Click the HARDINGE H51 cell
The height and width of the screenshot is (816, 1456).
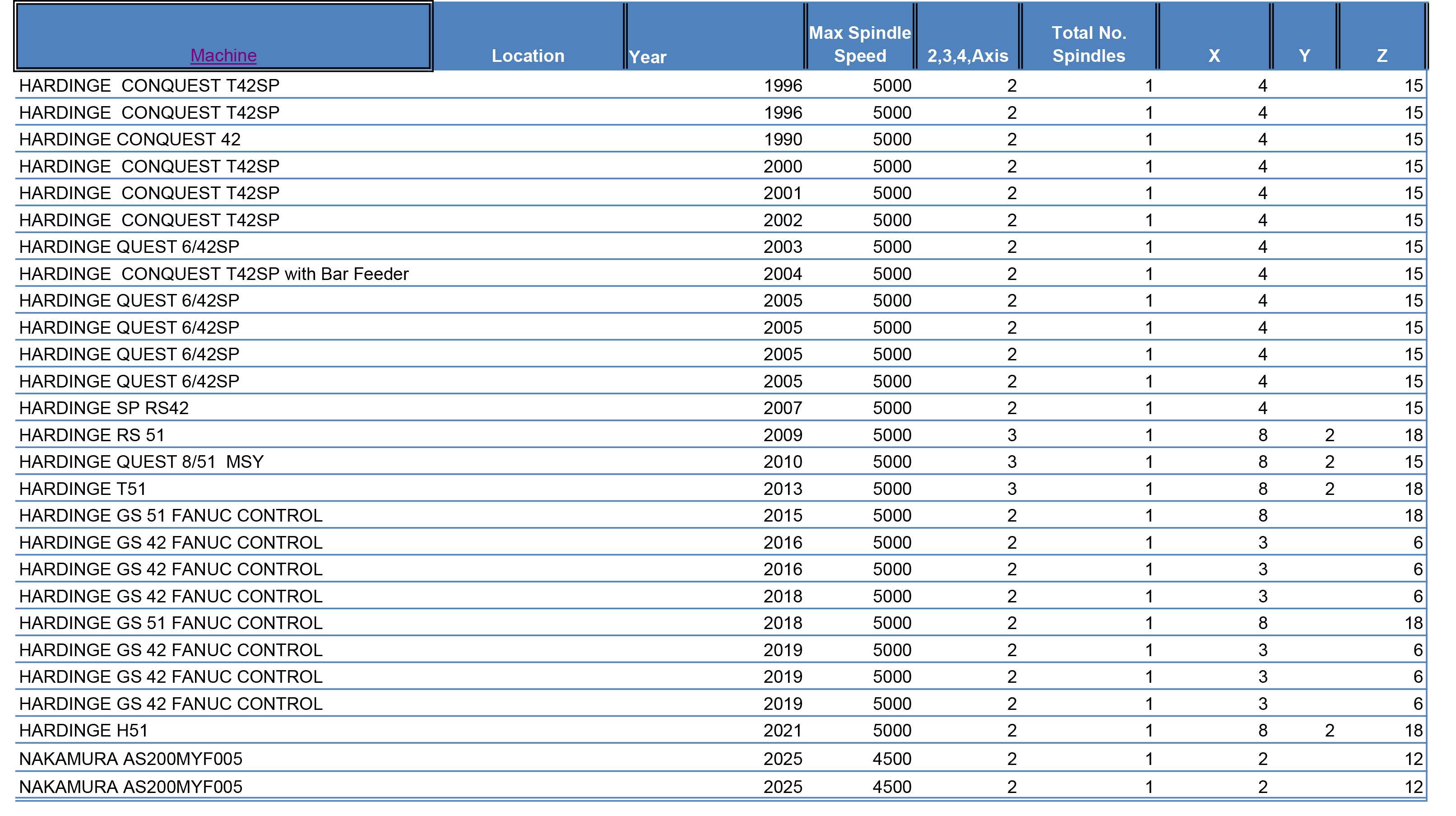point(83,730)
